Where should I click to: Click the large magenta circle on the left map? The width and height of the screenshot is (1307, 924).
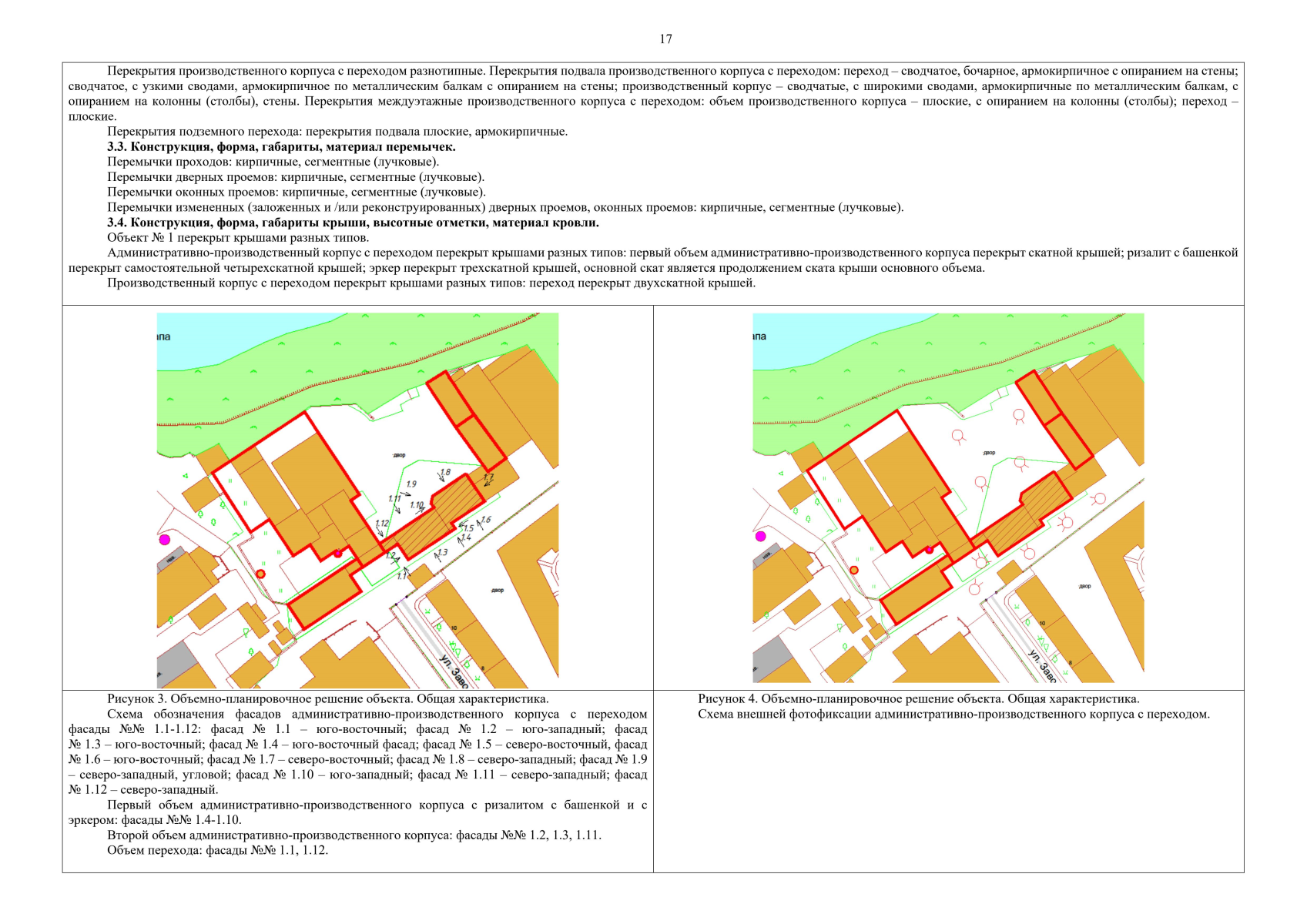164,540
